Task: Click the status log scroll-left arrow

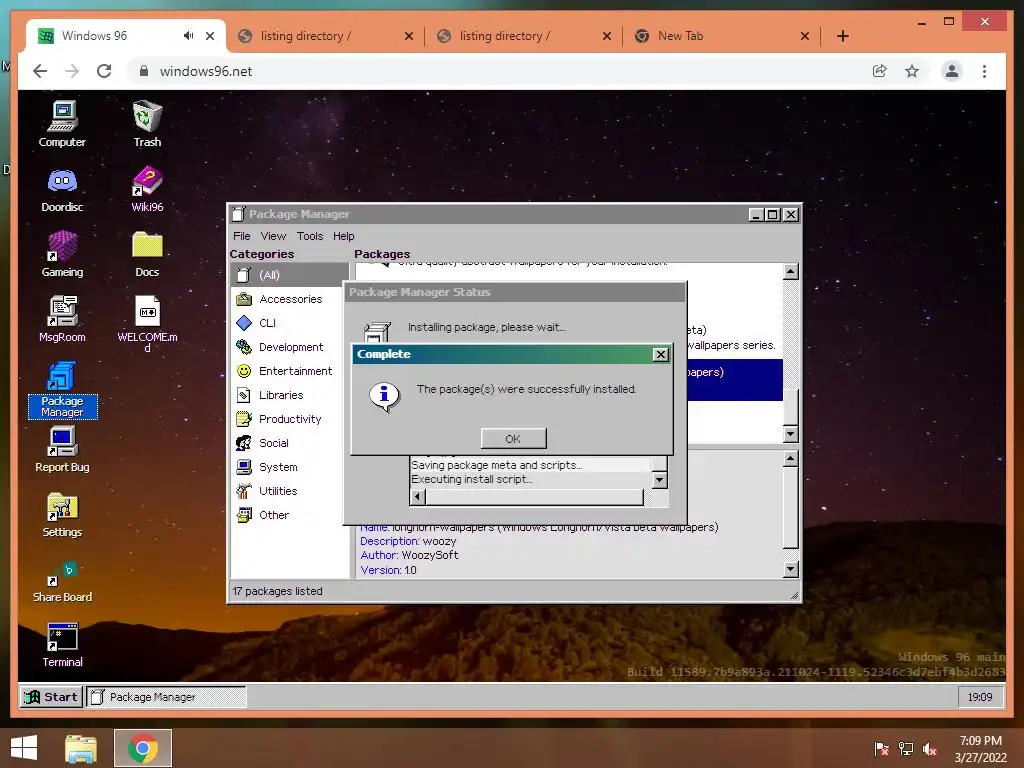Action: coord(417,498)
